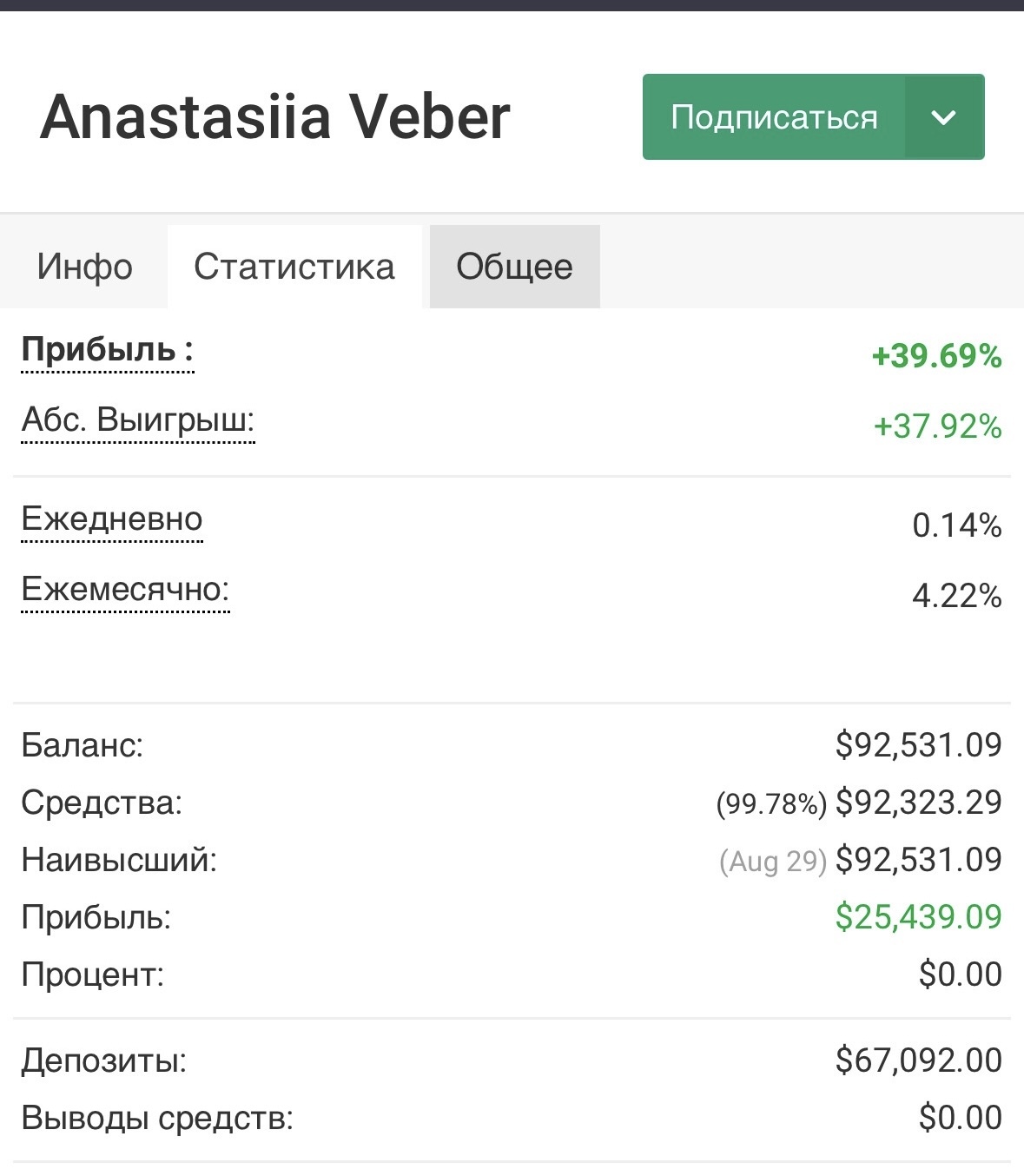This screenshot has height=1176, width=1024.
Task: Select the Общее tab
Action: click(514, 267)
